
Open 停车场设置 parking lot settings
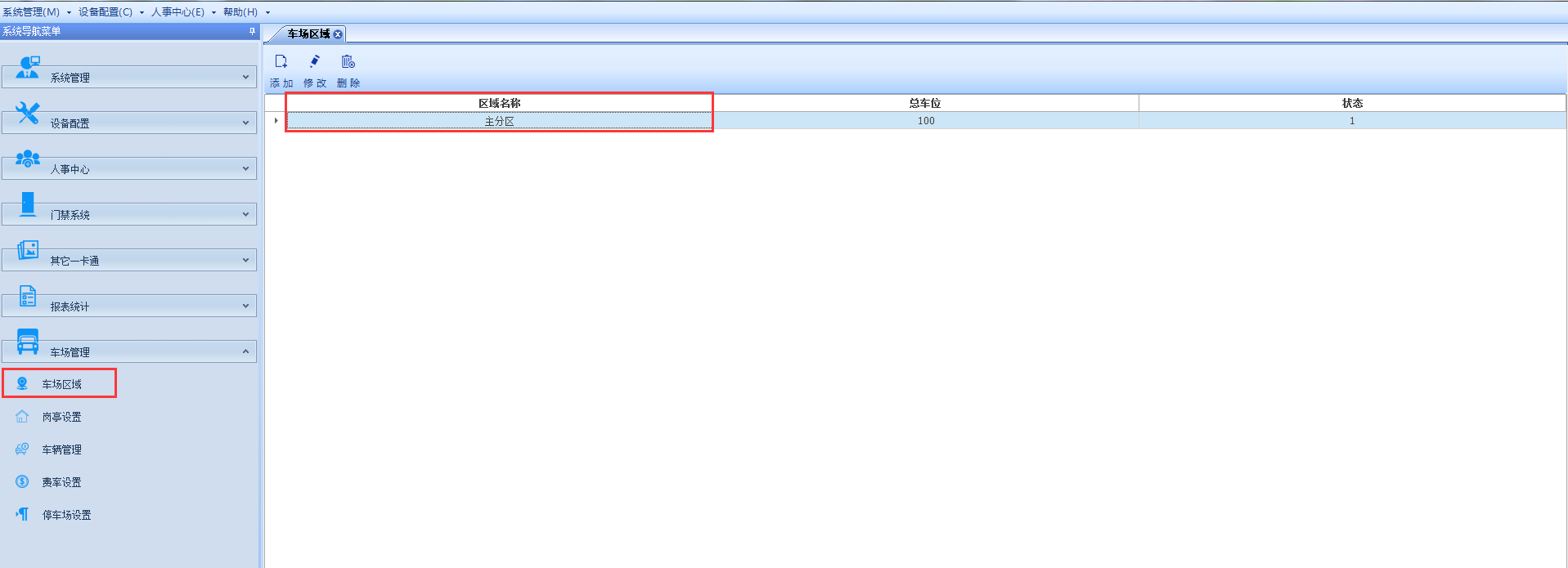click(66, 515)
